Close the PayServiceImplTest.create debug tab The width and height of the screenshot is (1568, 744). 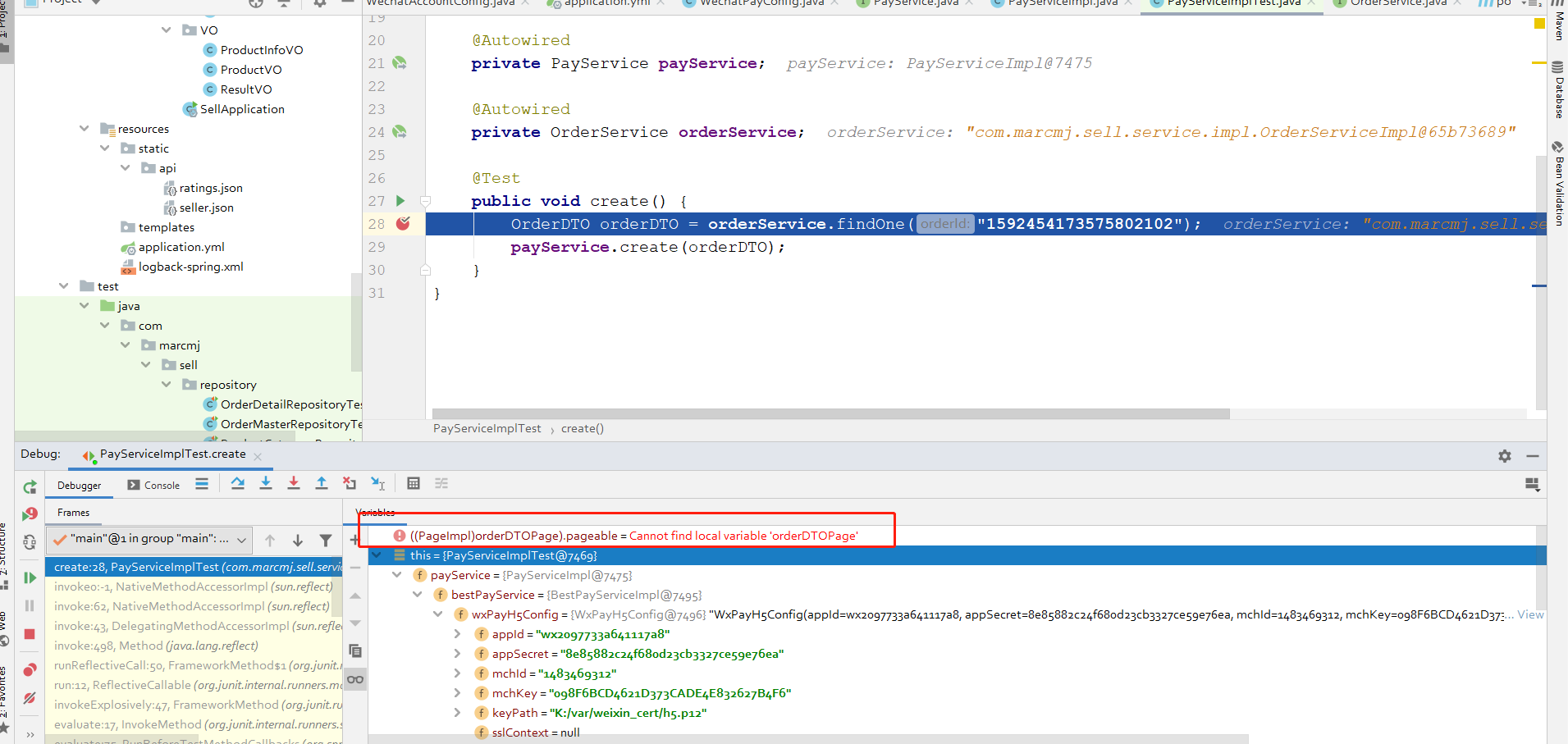coord(258,456)
